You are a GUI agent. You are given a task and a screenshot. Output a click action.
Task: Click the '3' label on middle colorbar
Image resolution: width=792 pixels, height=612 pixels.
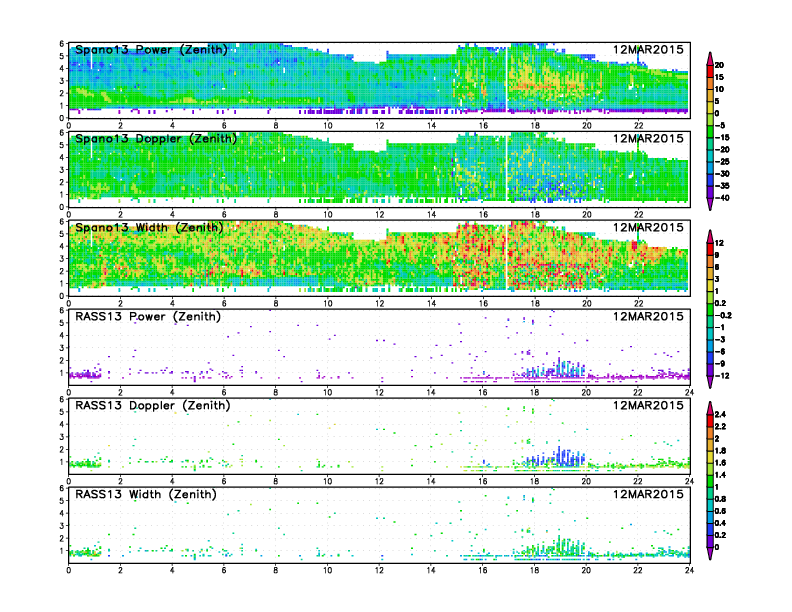[717, 279]
